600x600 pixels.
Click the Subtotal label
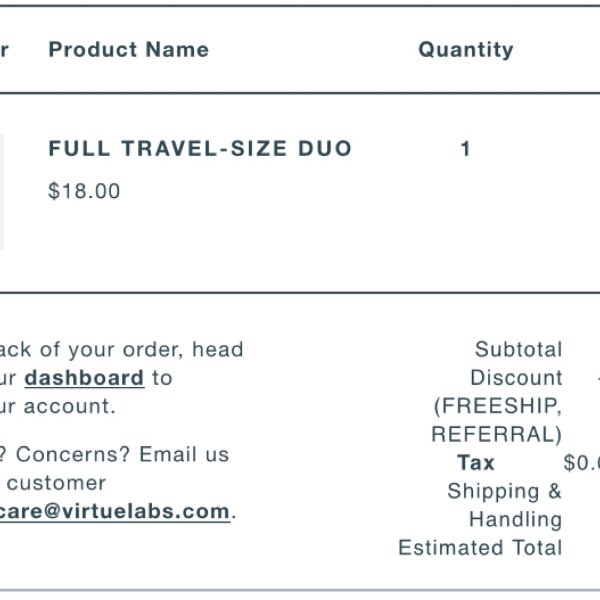tap(519, 349)
